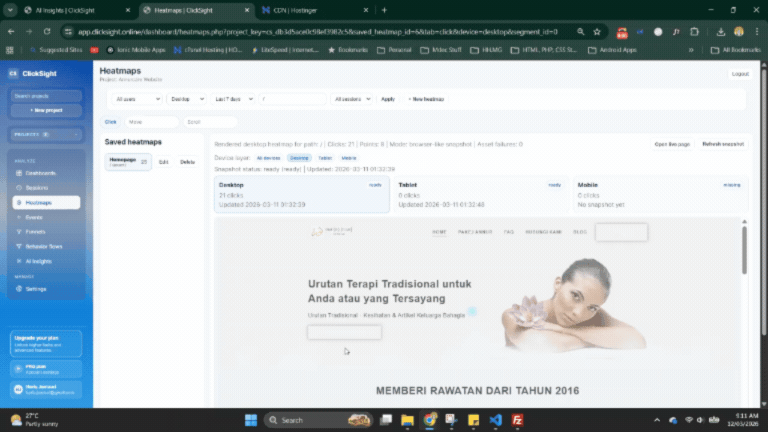The width and height of the screenshot is (768, 432).
Task: Switch device layer to All devices
Action: pos(269,158)
